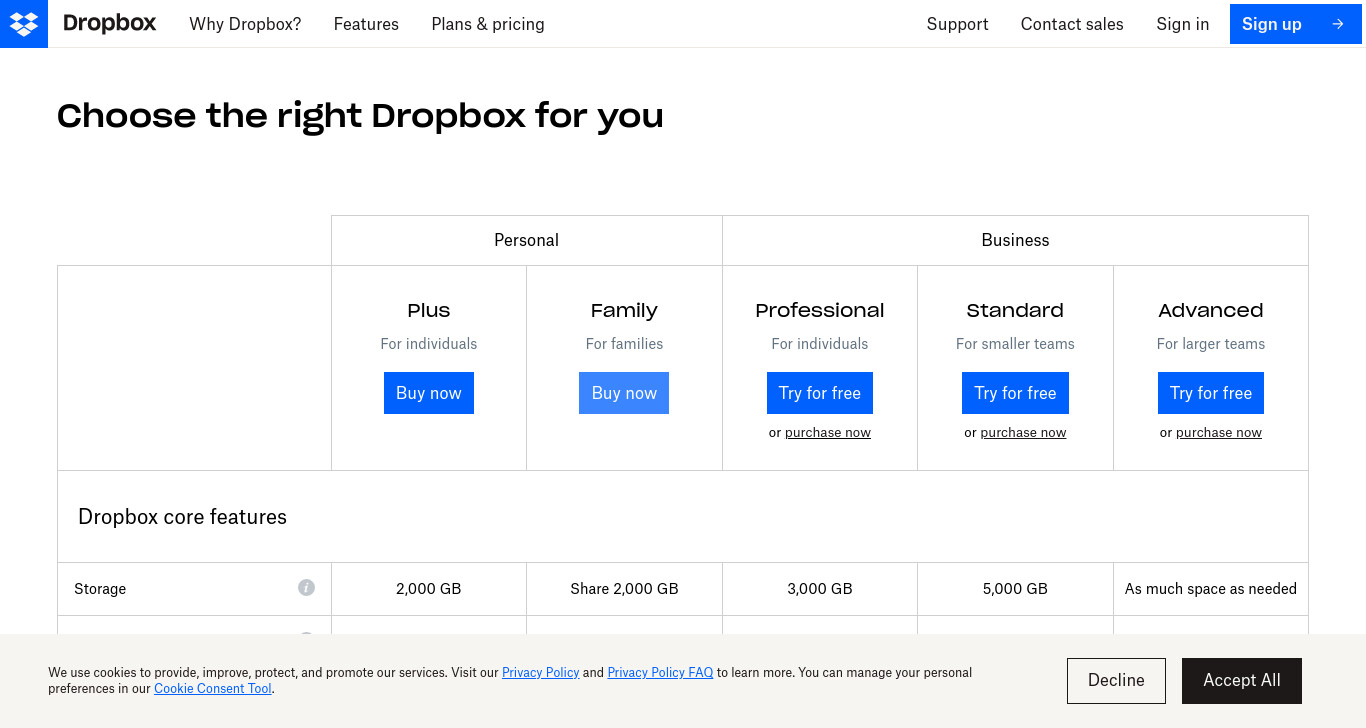Click the Storage info icon
Image resolution: width=1366 pixels, height=728 pixels.
click(307, 588)
